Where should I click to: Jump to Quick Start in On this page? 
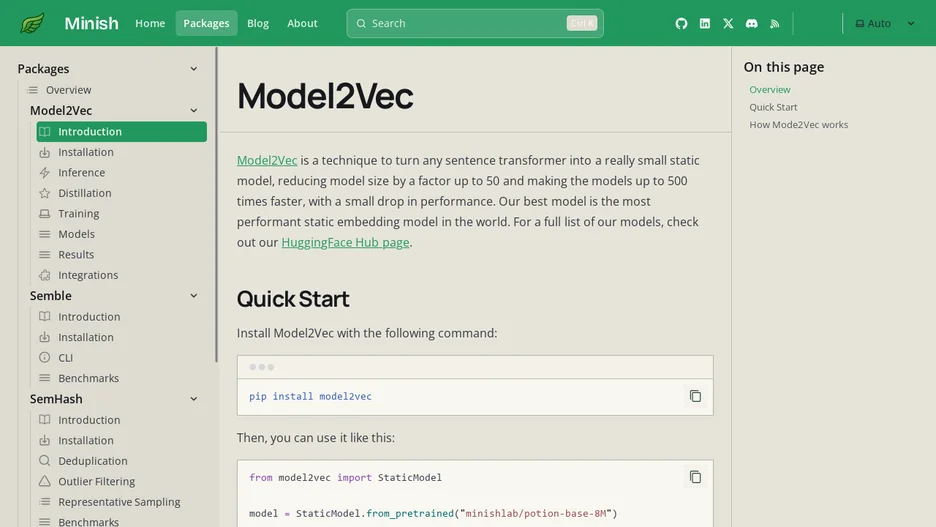pos(773,107)
